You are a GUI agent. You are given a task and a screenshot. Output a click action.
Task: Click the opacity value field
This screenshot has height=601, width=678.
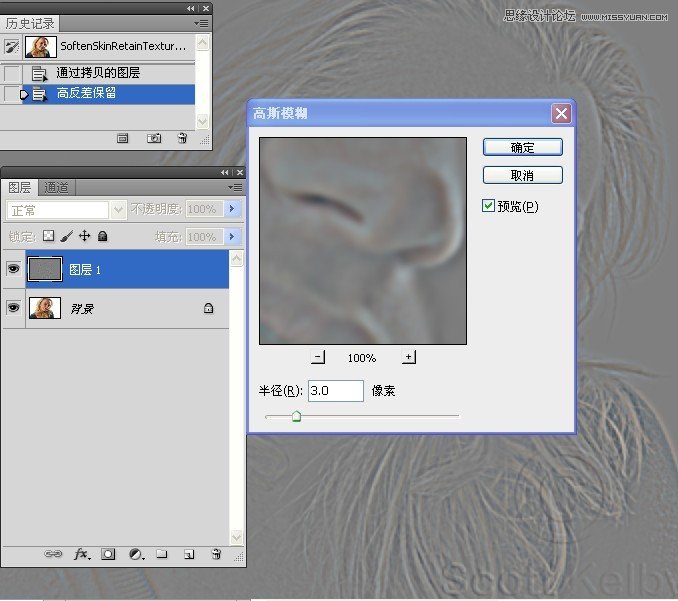(x=205, y=209)
